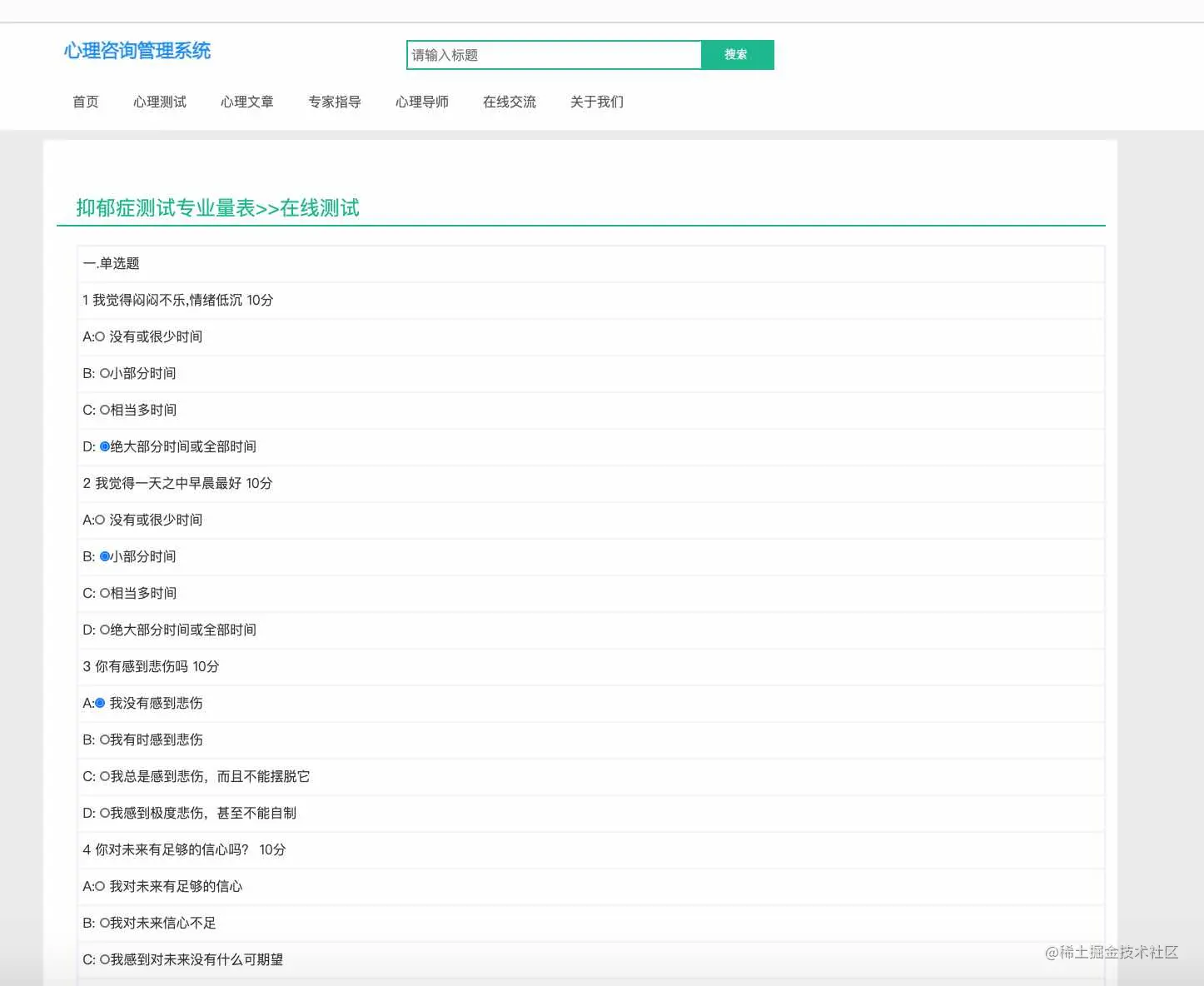Pick 我感到对未来没有什么可期望 radio option
This screenshot has height=986, width=1204.
point(105,960)
